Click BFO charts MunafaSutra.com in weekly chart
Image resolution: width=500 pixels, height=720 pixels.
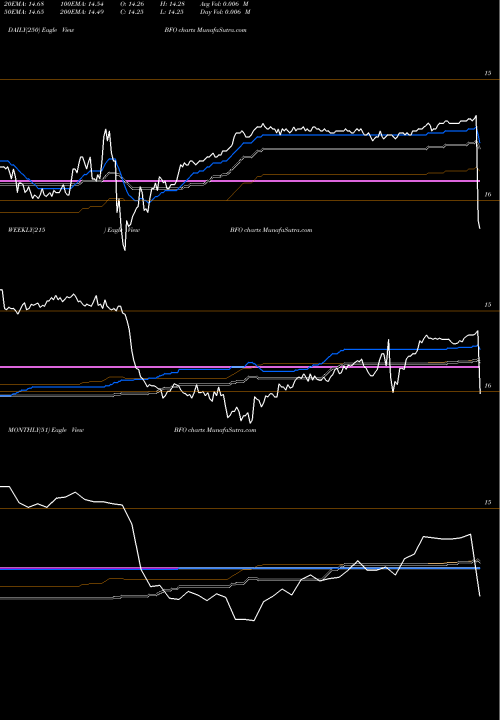click(x=271, y=230)
